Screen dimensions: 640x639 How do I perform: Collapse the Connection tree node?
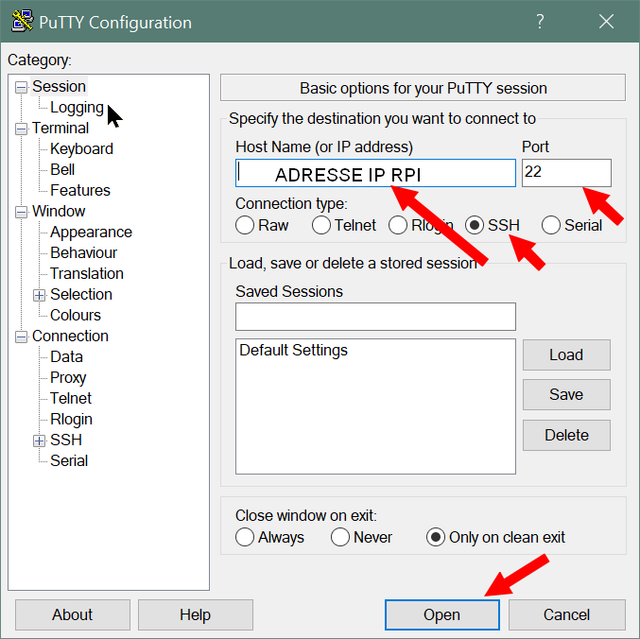tap(21, 337)
